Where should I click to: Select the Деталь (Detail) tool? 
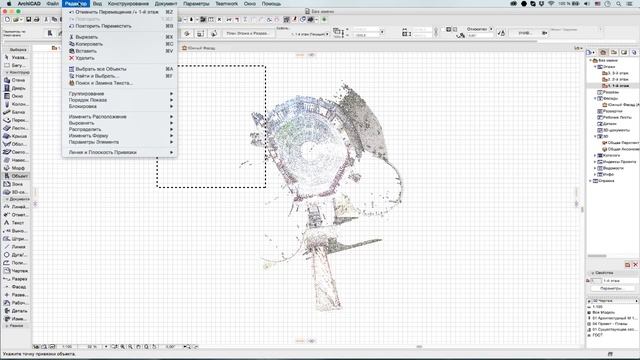pyautogui.click(x=16, y=311)
